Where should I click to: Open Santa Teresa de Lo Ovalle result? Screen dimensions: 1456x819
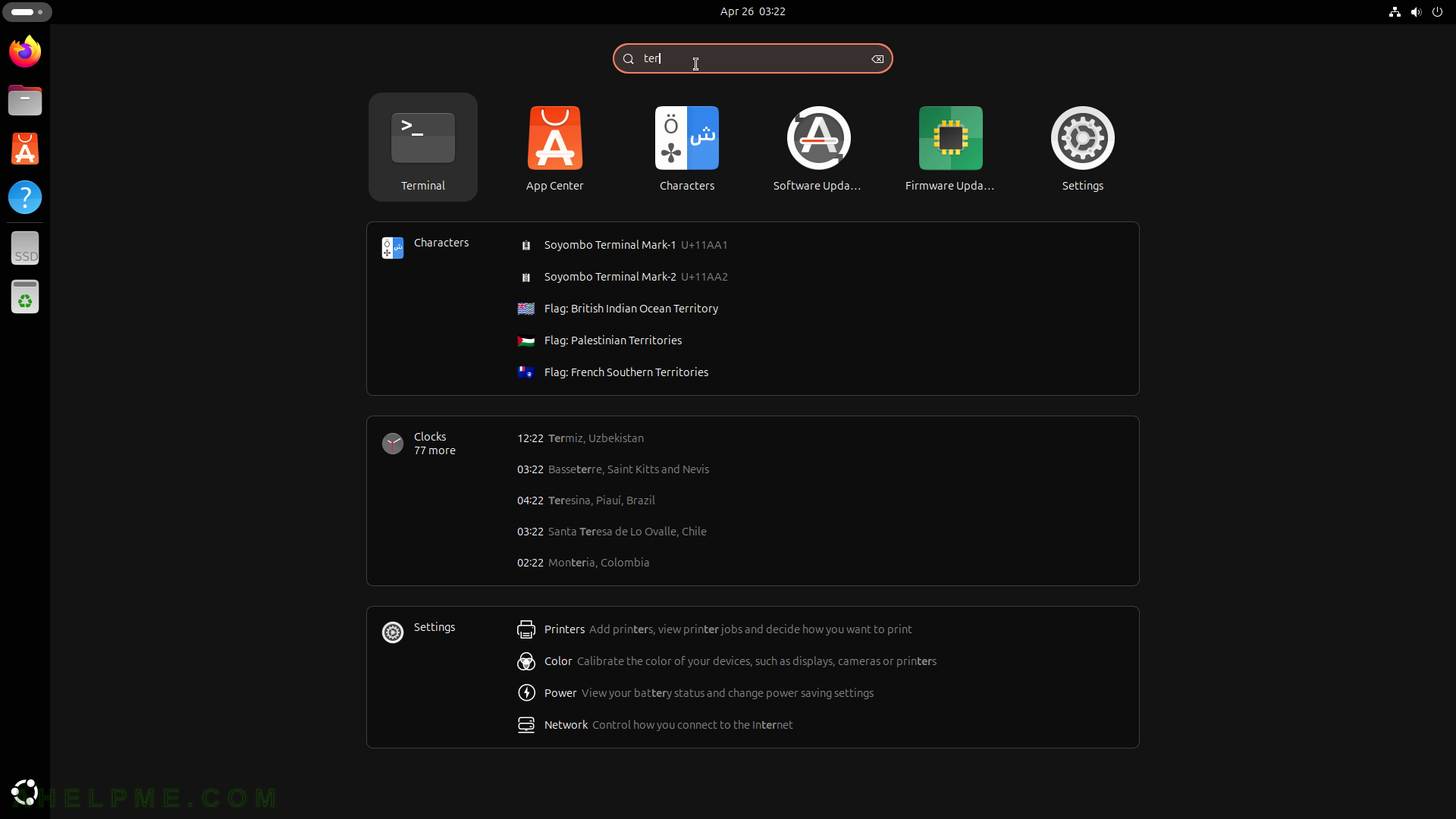point(822,532)
